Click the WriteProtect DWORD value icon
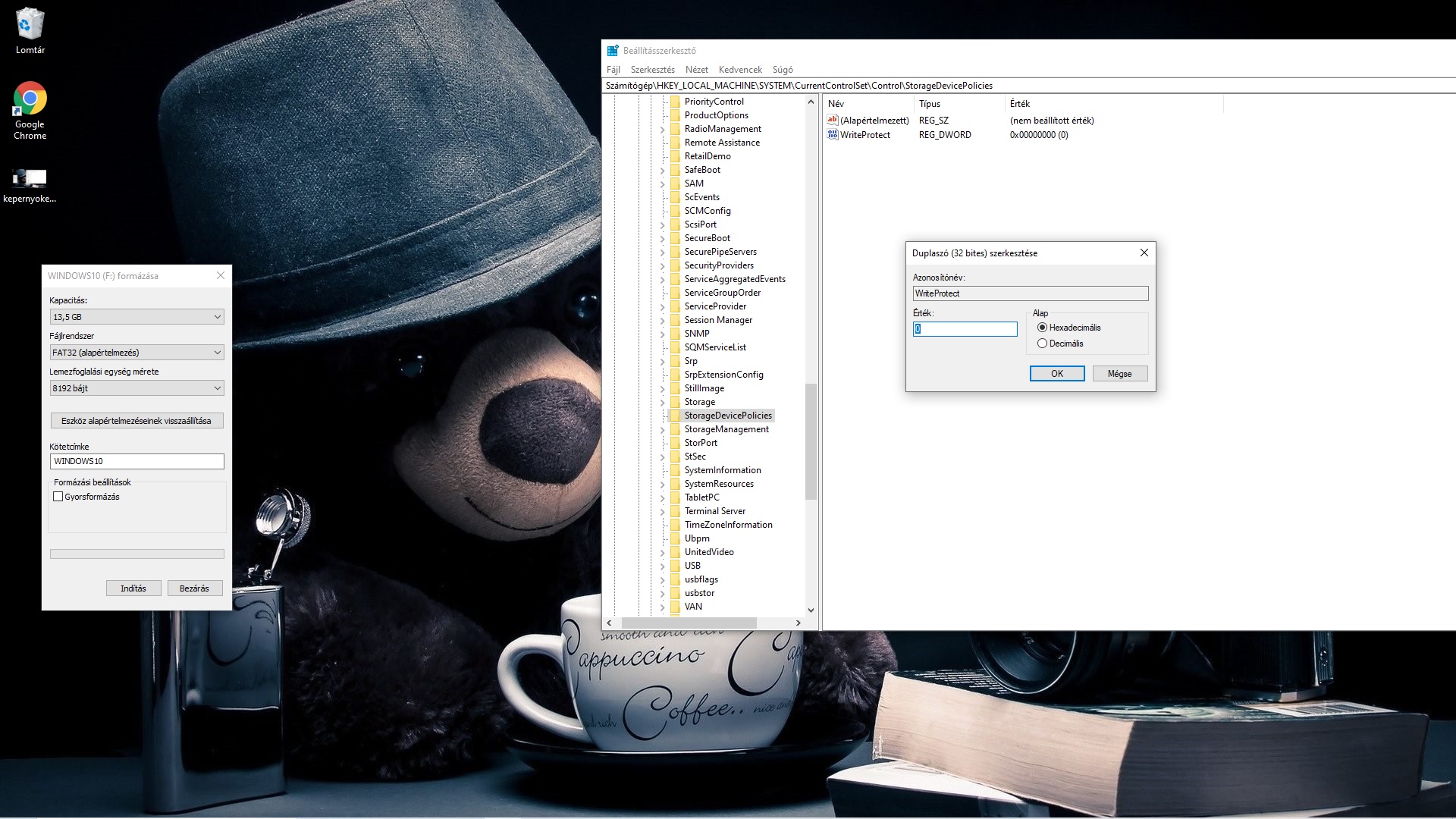Viewport: 1456px width, 819px height. 833,135
